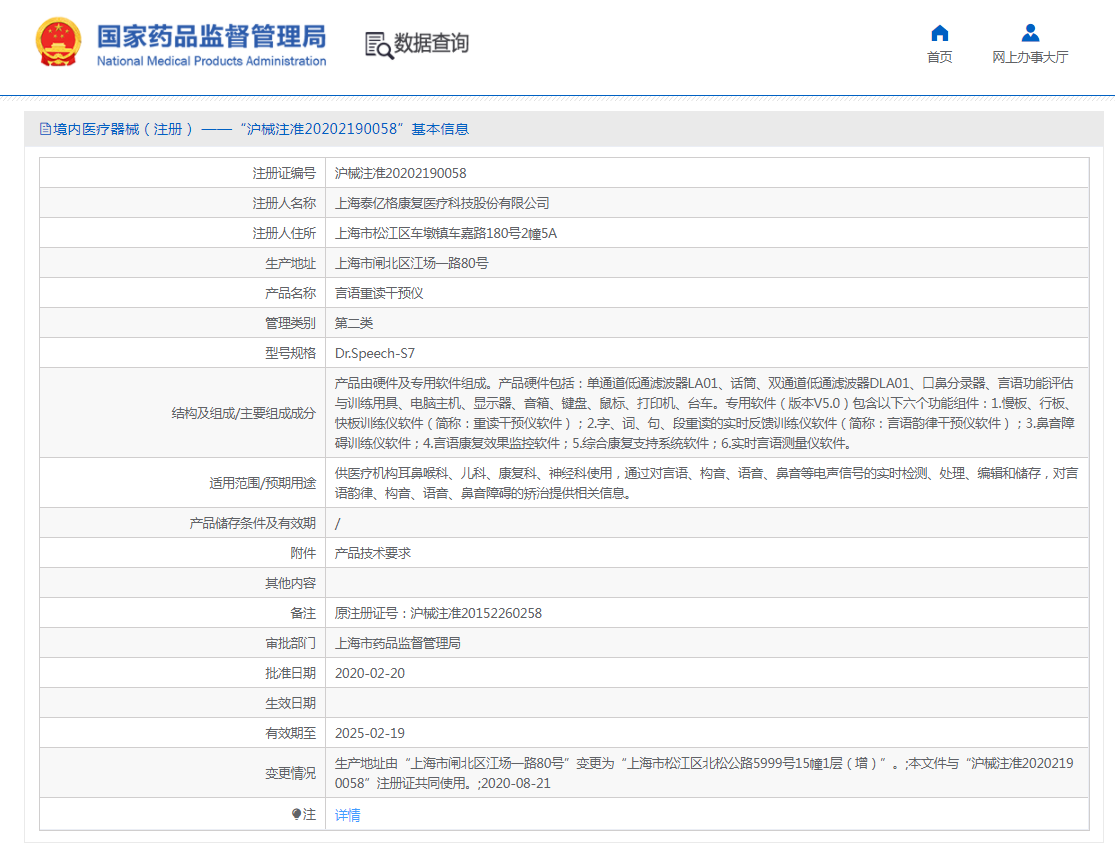Click 原注册证号：沪械注准20152260258 remark
Viewport: 1115px width, 855px height.
tap(438, 613)
